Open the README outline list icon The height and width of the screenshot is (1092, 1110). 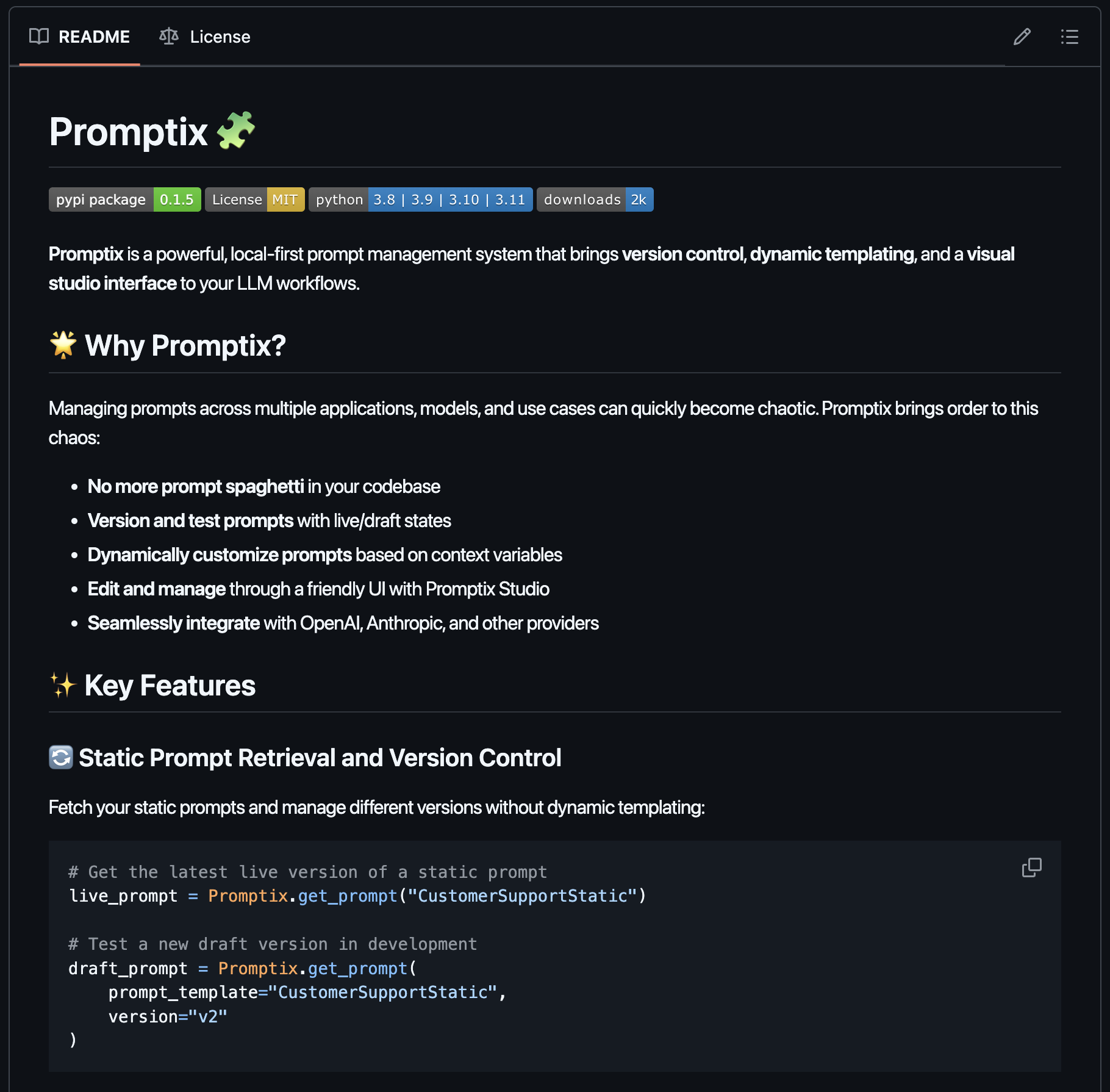(1069, 37)
